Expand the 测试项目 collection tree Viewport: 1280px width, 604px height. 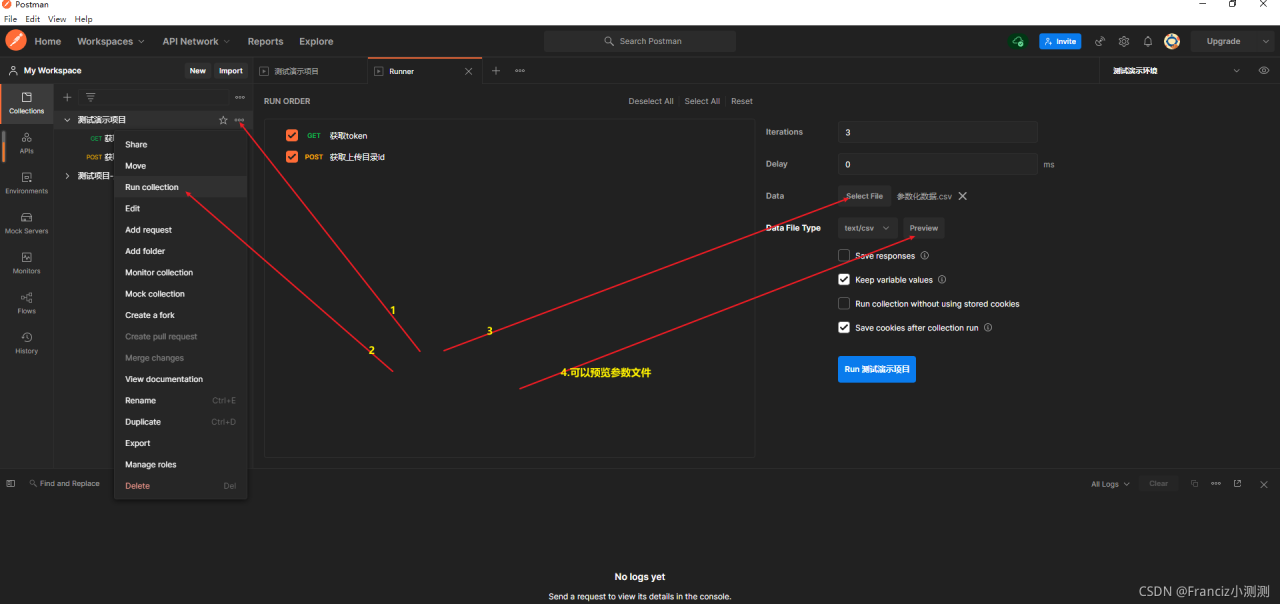coord(67,176)
